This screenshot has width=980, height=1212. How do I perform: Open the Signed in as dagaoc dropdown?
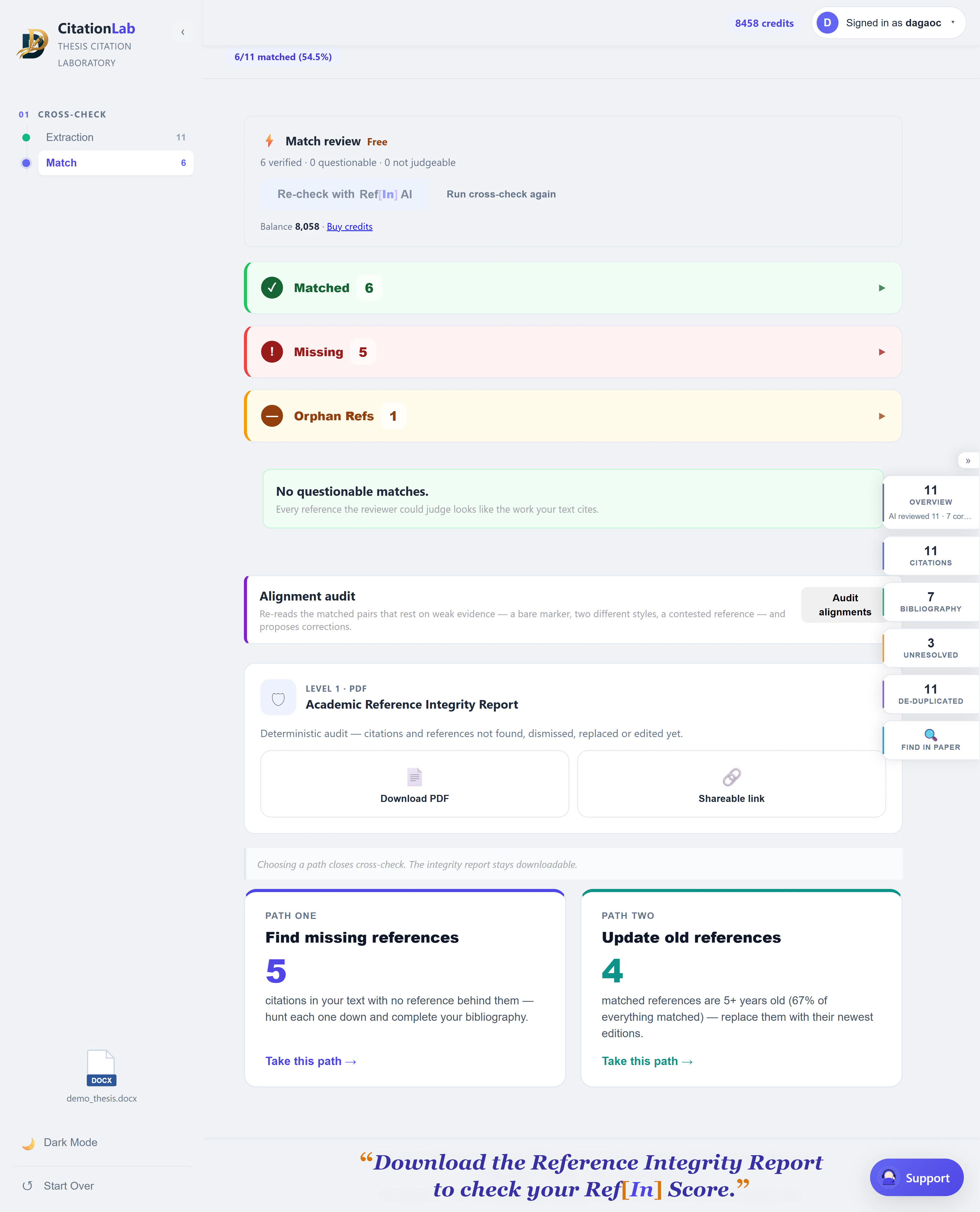click(x=889, y=23)
